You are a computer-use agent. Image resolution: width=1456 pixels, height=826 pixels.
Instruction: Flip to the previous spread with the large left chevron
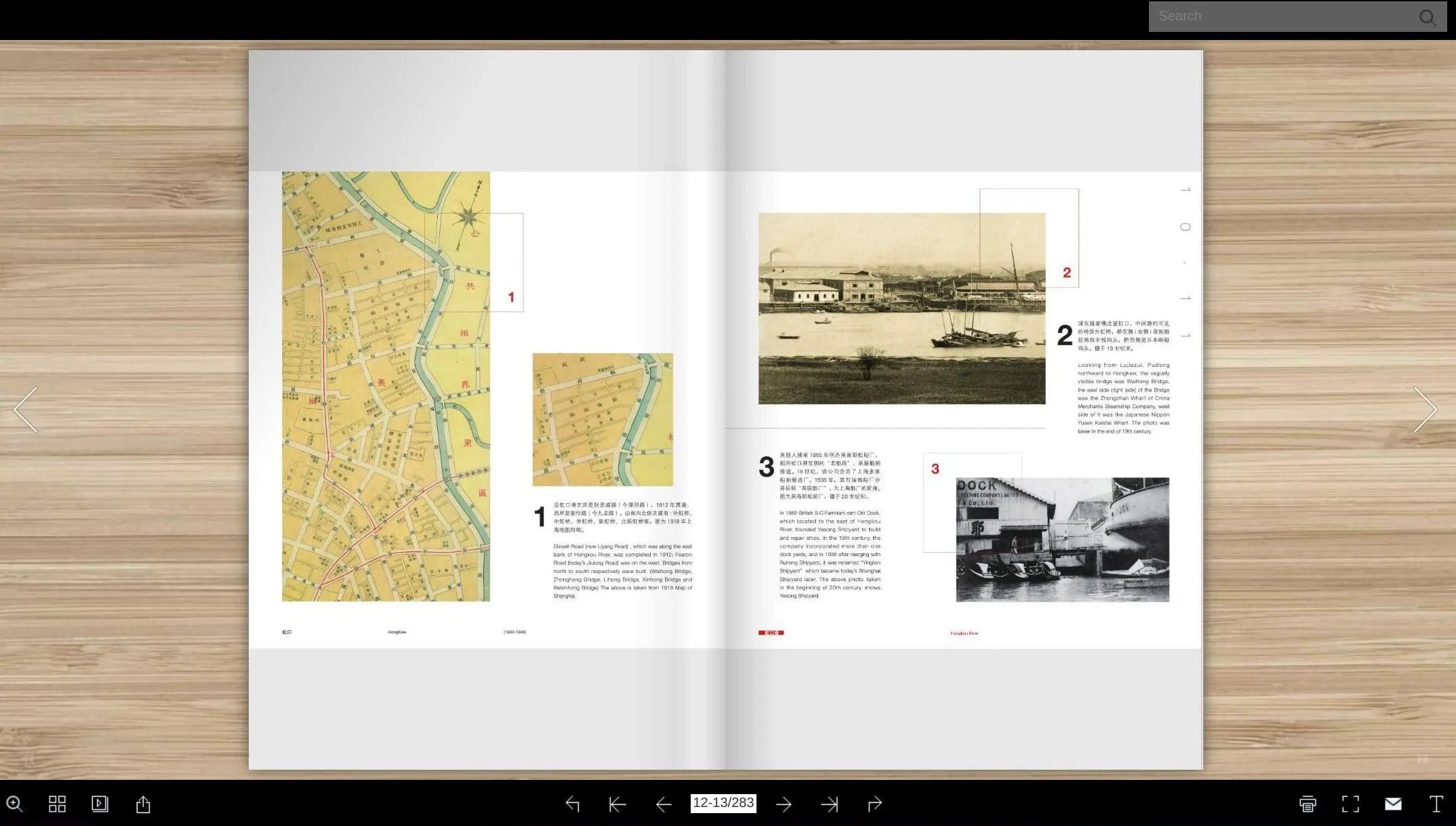[26, 410]
